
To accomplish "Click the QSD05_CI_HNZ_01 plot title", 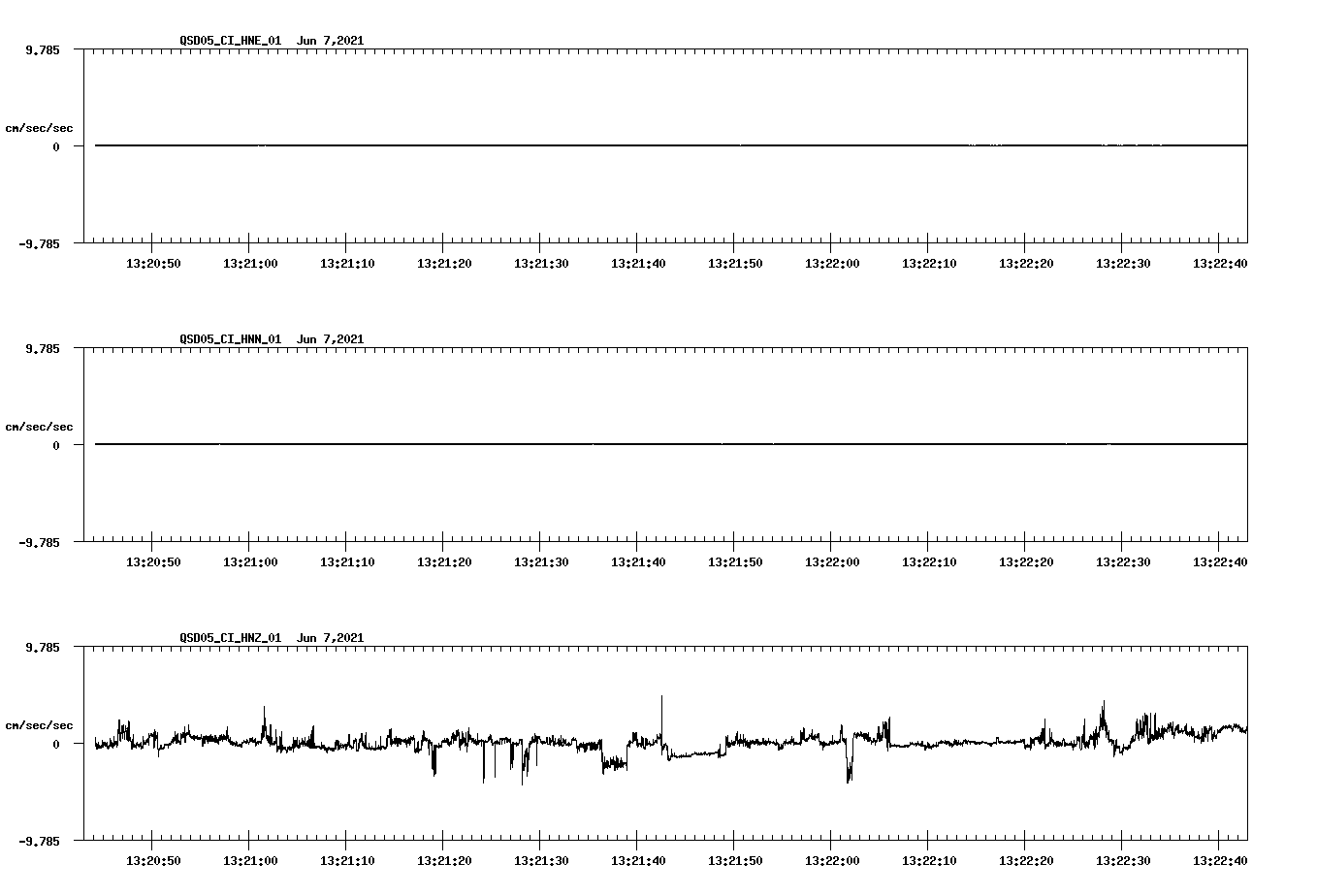I will click(x=272, y=638).
